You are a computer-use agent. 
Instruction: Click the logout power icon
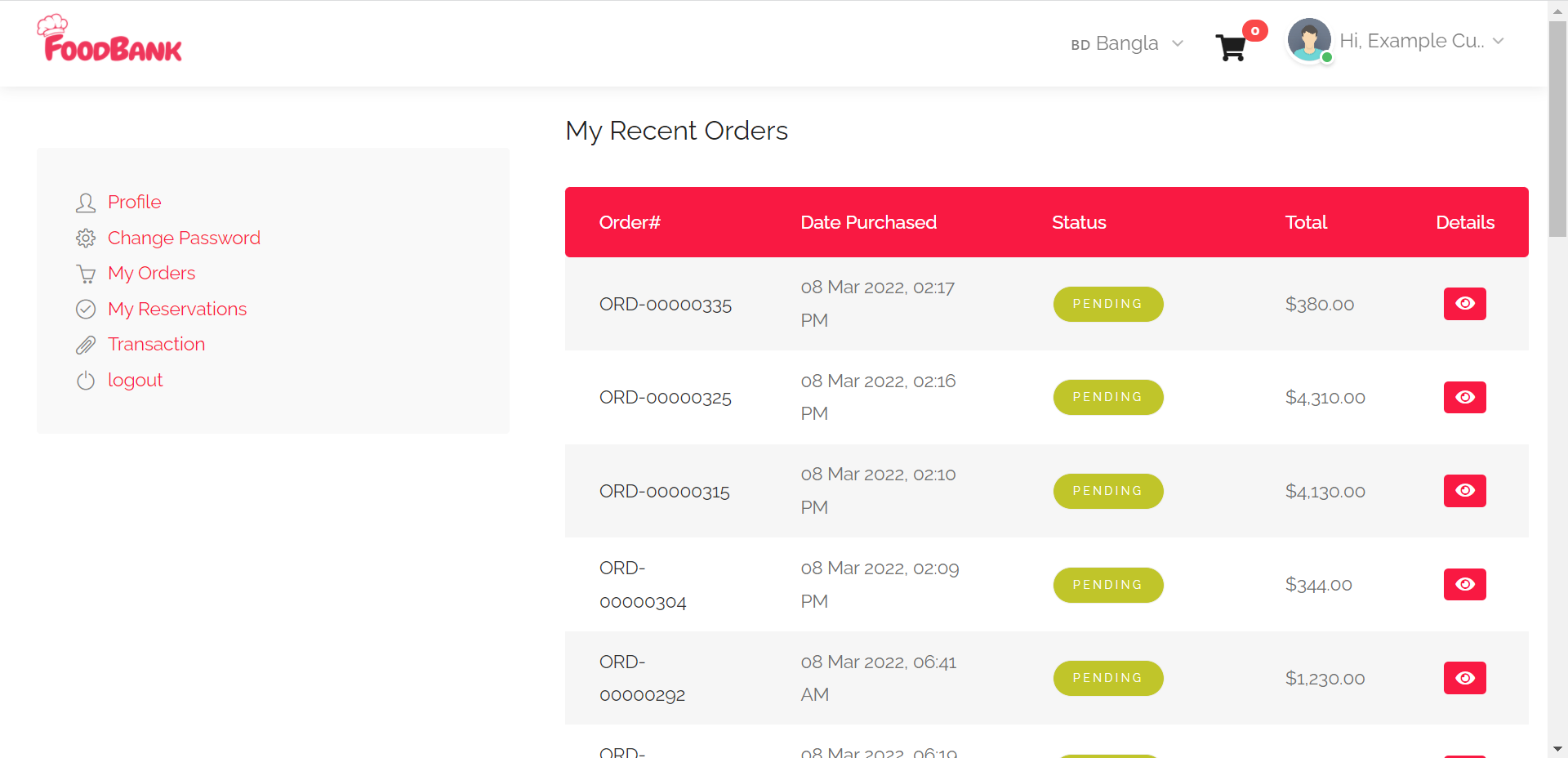point(86,381)
